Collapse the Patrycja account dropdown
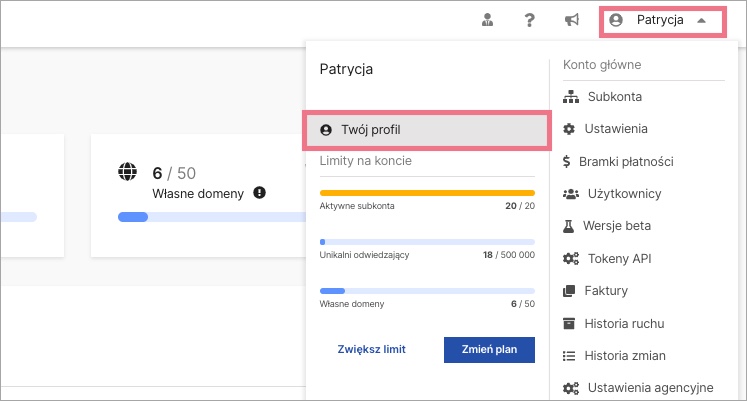 663,21
